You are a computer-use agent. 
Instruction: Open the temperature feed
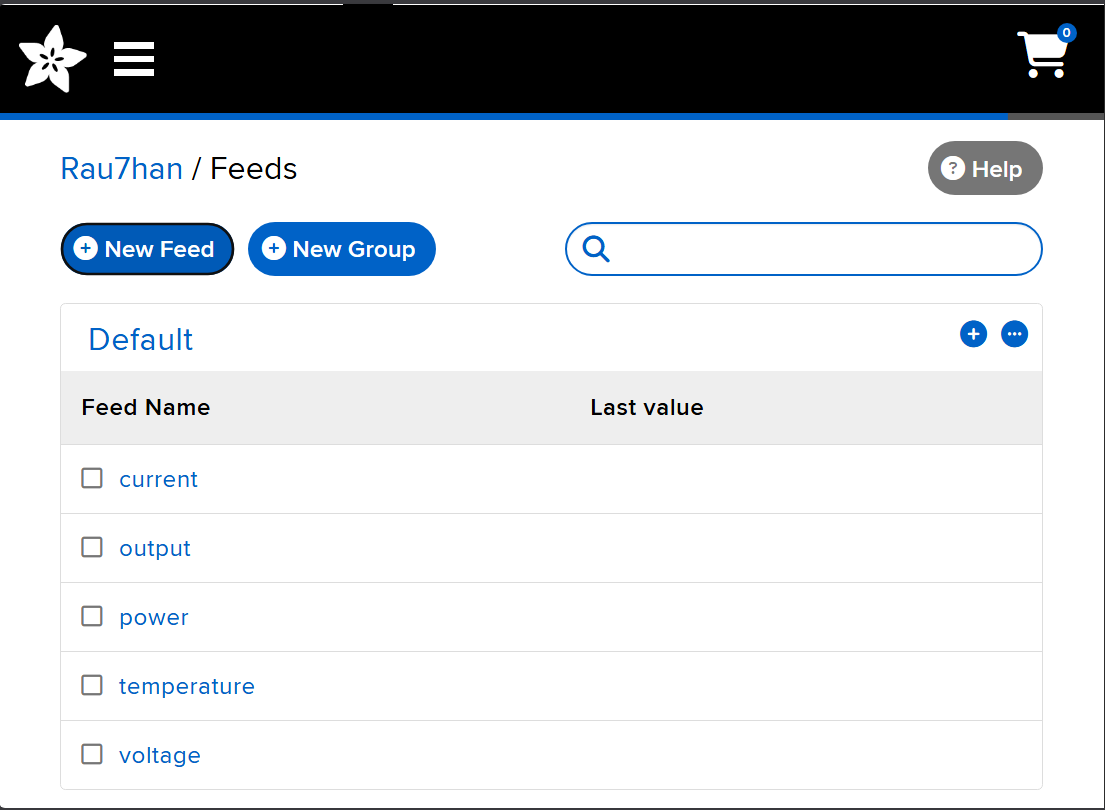(187, 687)
